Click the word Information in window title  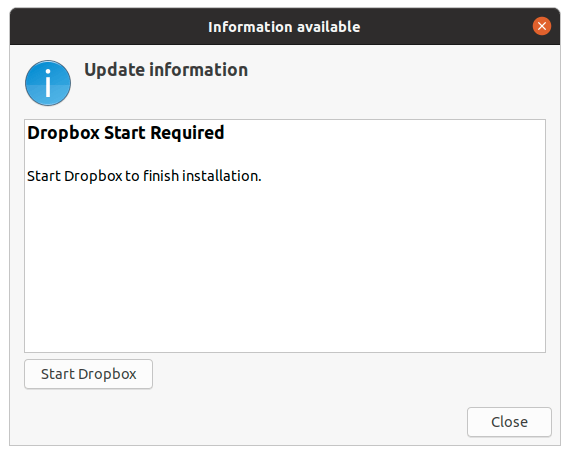pyautogui.click(x=248, y=27)
